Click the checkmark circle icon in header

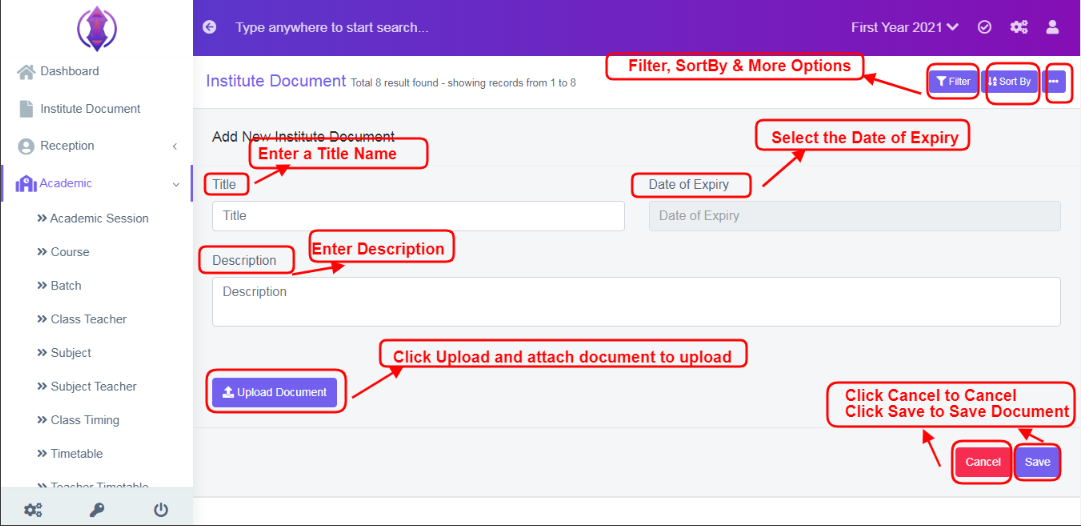pos(984,28)
